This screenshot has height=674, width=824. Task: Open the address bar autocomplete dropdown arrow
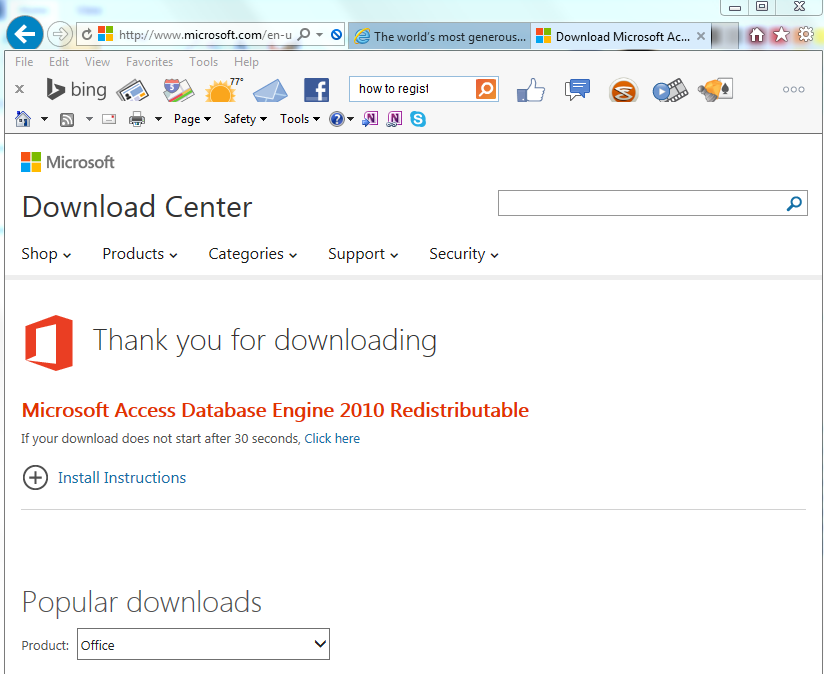pyautogui.click(x=319, y=35)
